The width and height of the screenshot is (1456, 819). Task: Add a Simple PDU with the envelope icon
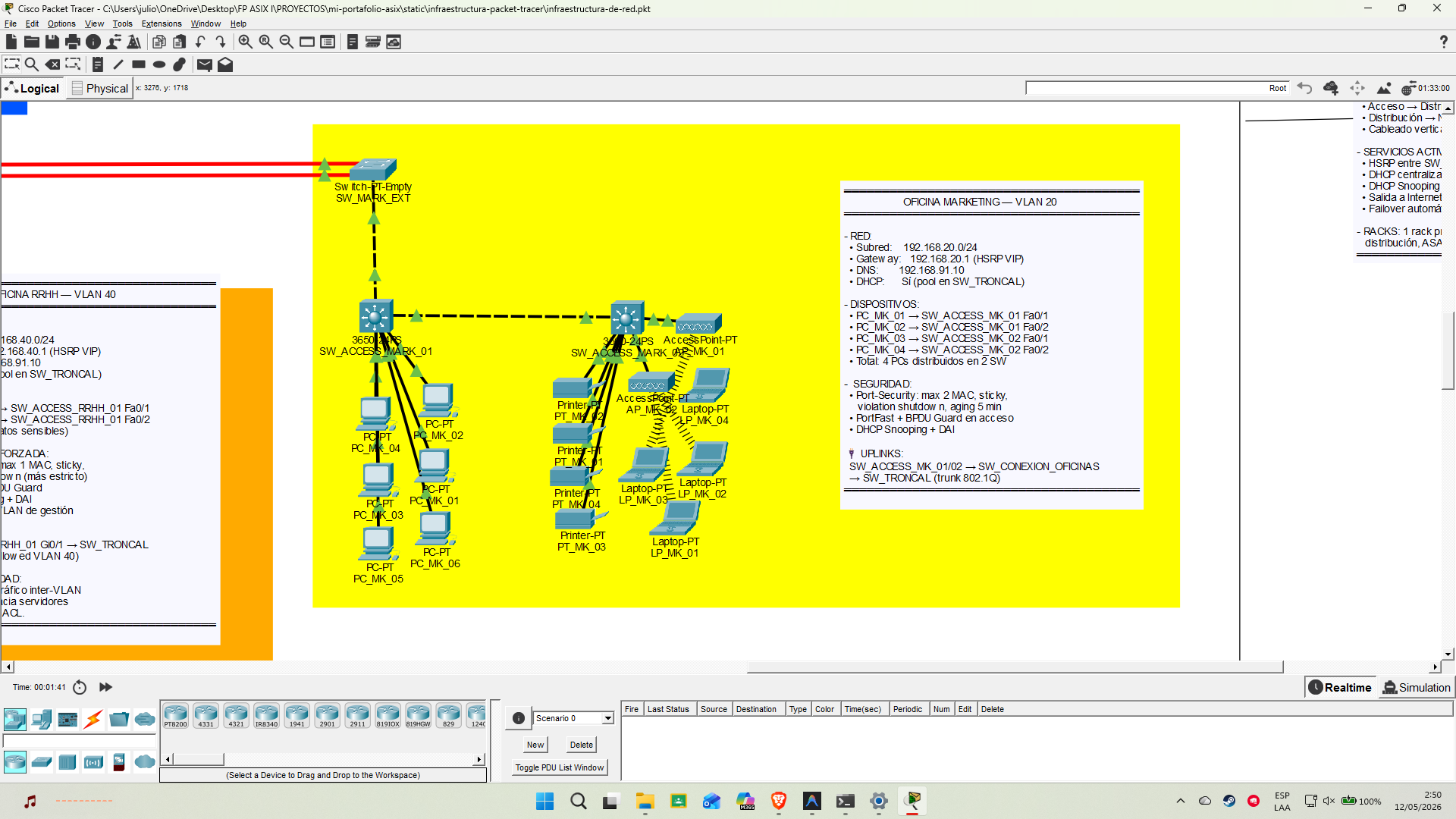pyautogui.click(x=205, y=64)
